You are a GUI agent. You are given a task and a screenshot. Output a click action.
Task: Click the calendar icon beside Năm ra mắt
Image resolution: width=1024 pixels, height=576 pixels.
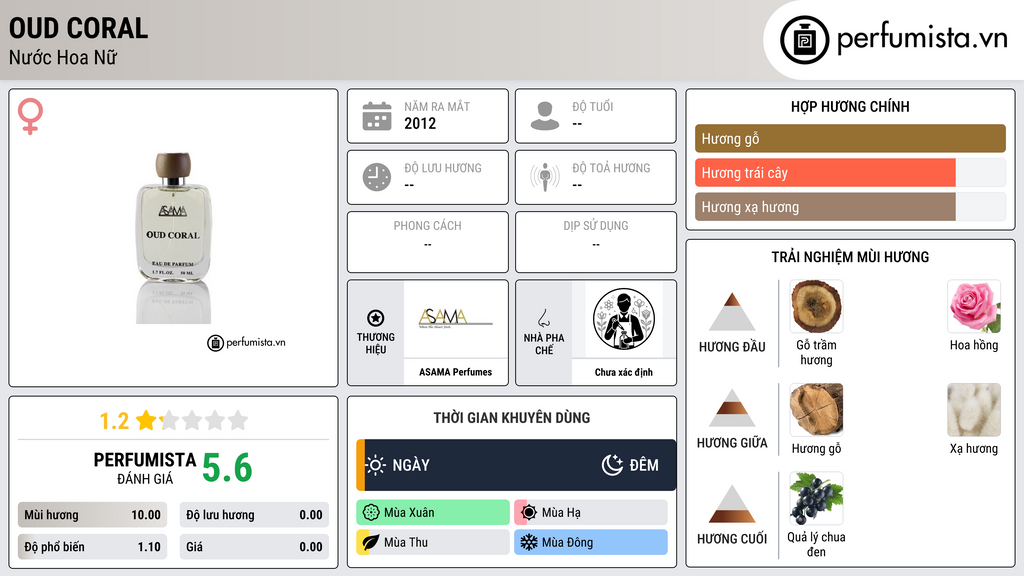coord(377,116)
